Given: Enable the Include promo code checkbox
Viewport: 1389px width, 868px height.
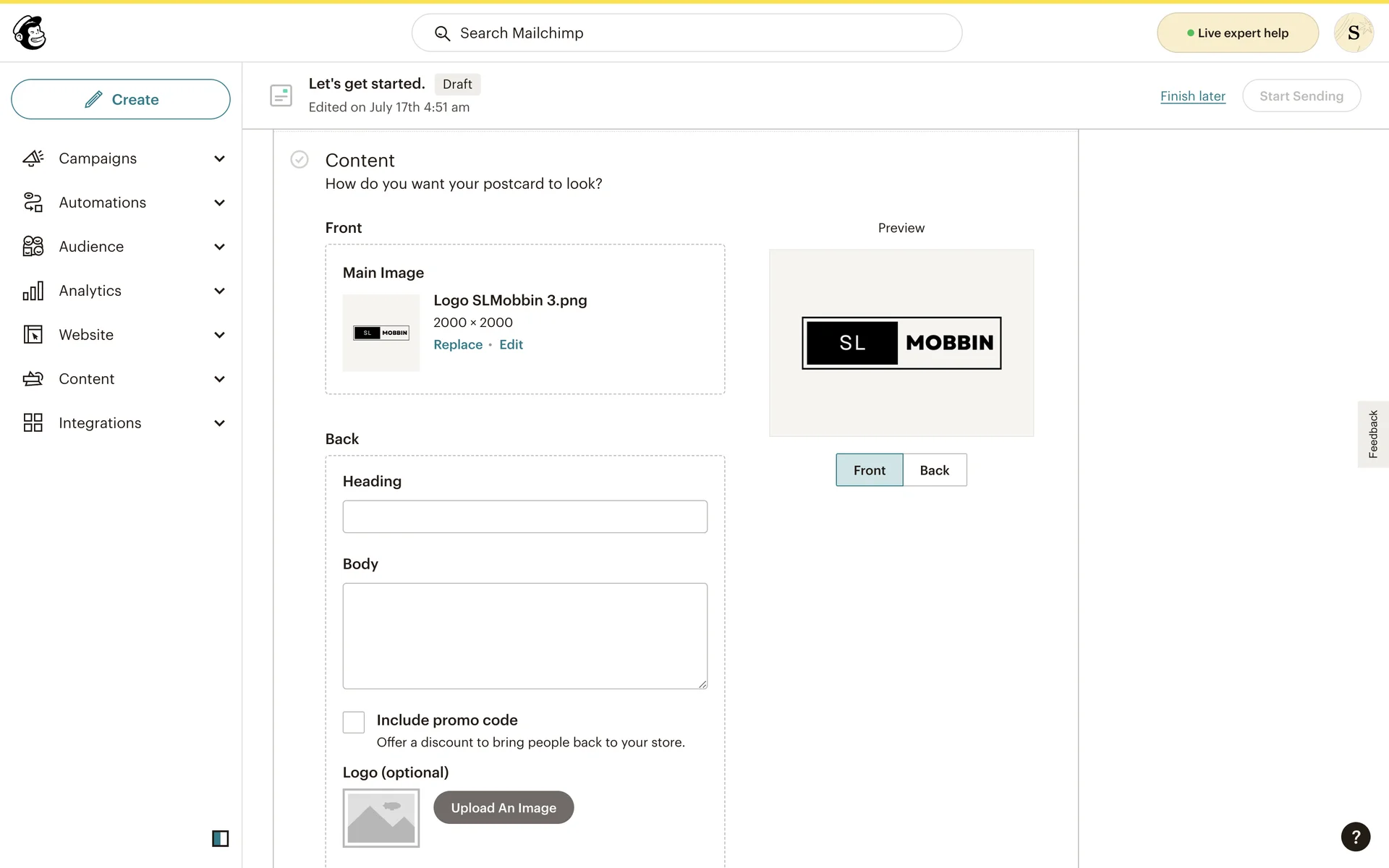Looking at the screenshot, I should coord(353,722).
